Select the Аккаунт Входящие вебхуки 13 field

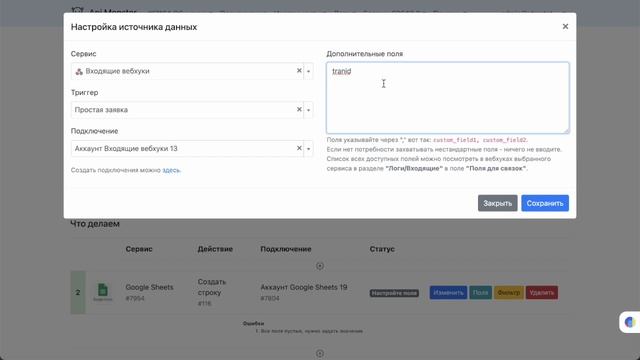click(x=192, y=149)
